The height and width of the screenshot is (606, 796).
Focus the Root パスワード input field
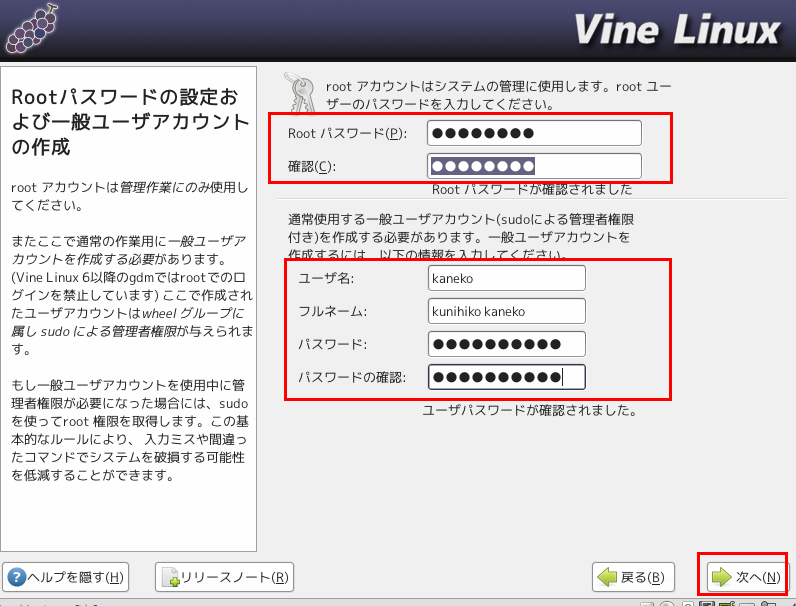tap(534, 133)
